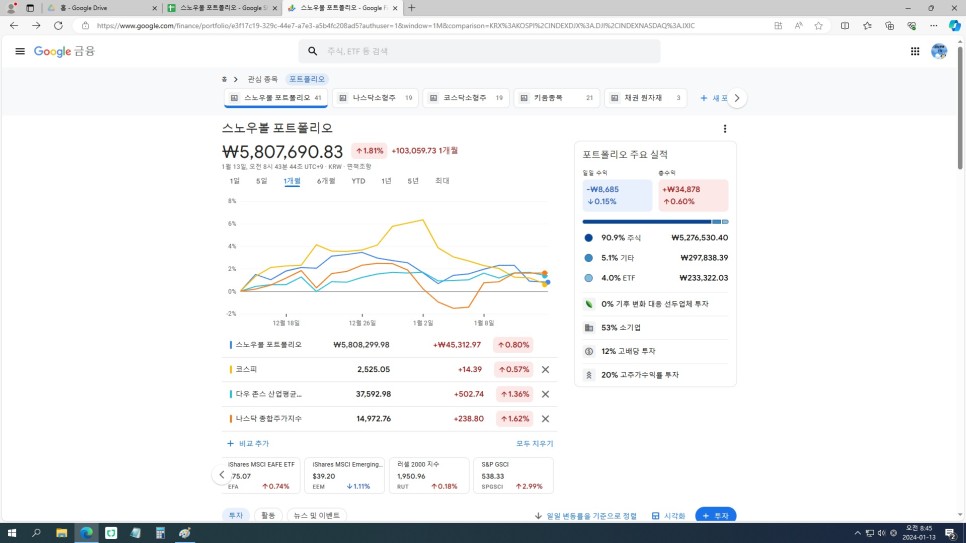Image resolution: width=966 pixels, height=543 pixels.
Task: Open 코스닥소형주 portfolio tab
Action: [466, 98]
